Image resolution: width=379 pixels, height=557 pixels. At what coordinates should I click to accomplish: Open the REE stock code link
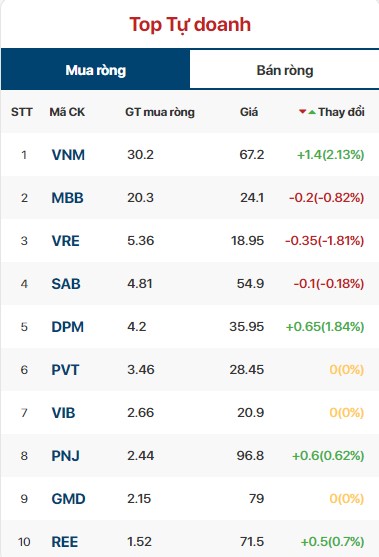[65, 542]
